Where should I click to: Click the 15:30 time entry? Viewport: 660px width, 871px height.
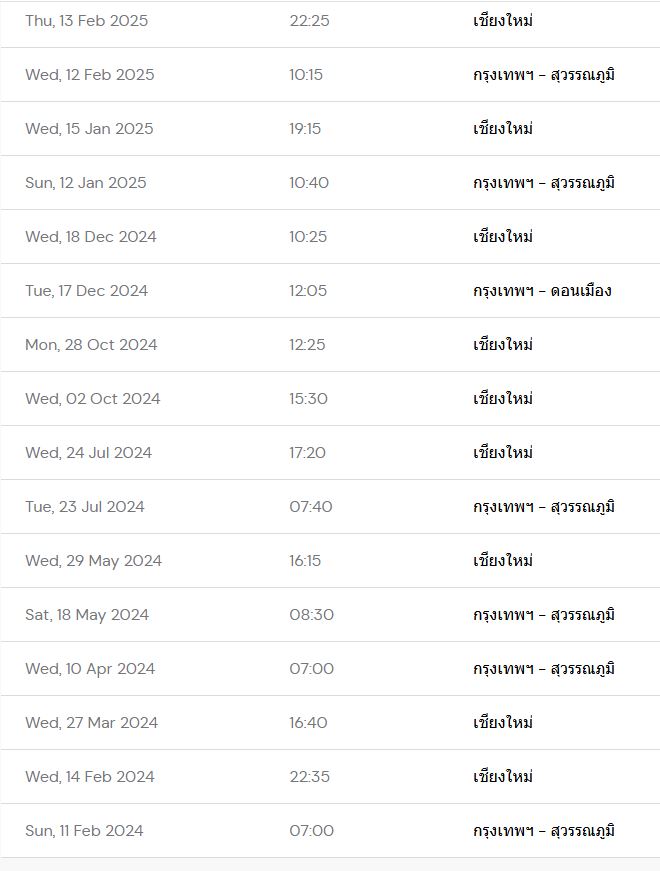click(x=308, y=398)
